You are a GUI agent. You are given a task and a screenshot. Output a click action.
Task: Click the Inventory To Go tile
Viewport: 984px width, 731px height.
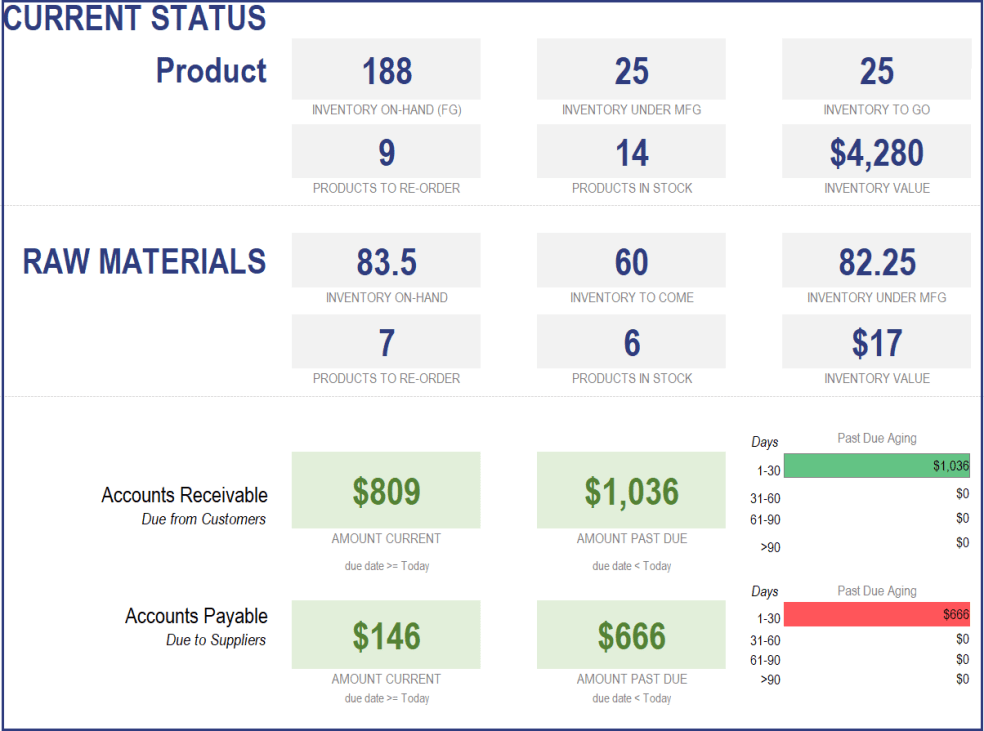tap(876, 70)
